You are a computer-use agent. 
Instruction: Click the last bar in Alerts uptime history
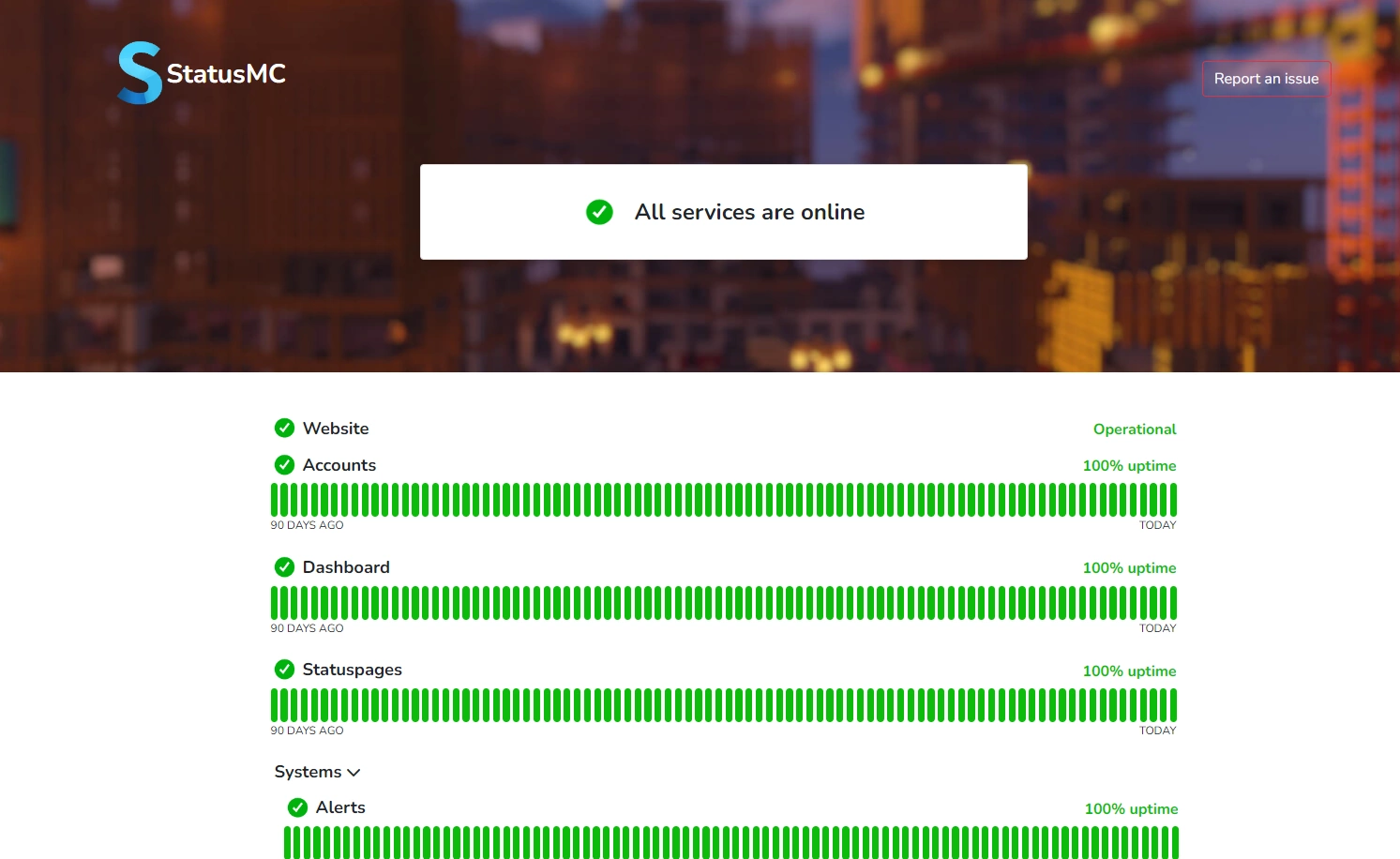pos(1175,842)
